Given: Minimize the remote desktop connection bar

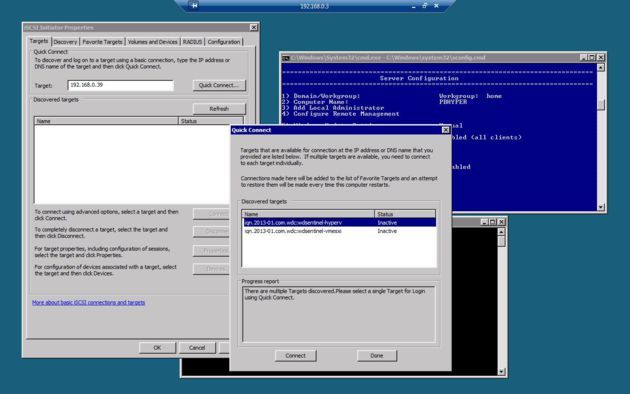Looking at the screenshot, I should pos(413,6).
